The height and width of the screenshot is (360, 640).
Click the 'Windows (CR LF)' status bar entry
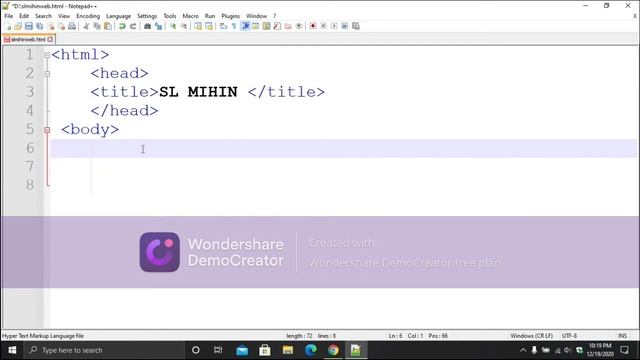pos(531,336)
